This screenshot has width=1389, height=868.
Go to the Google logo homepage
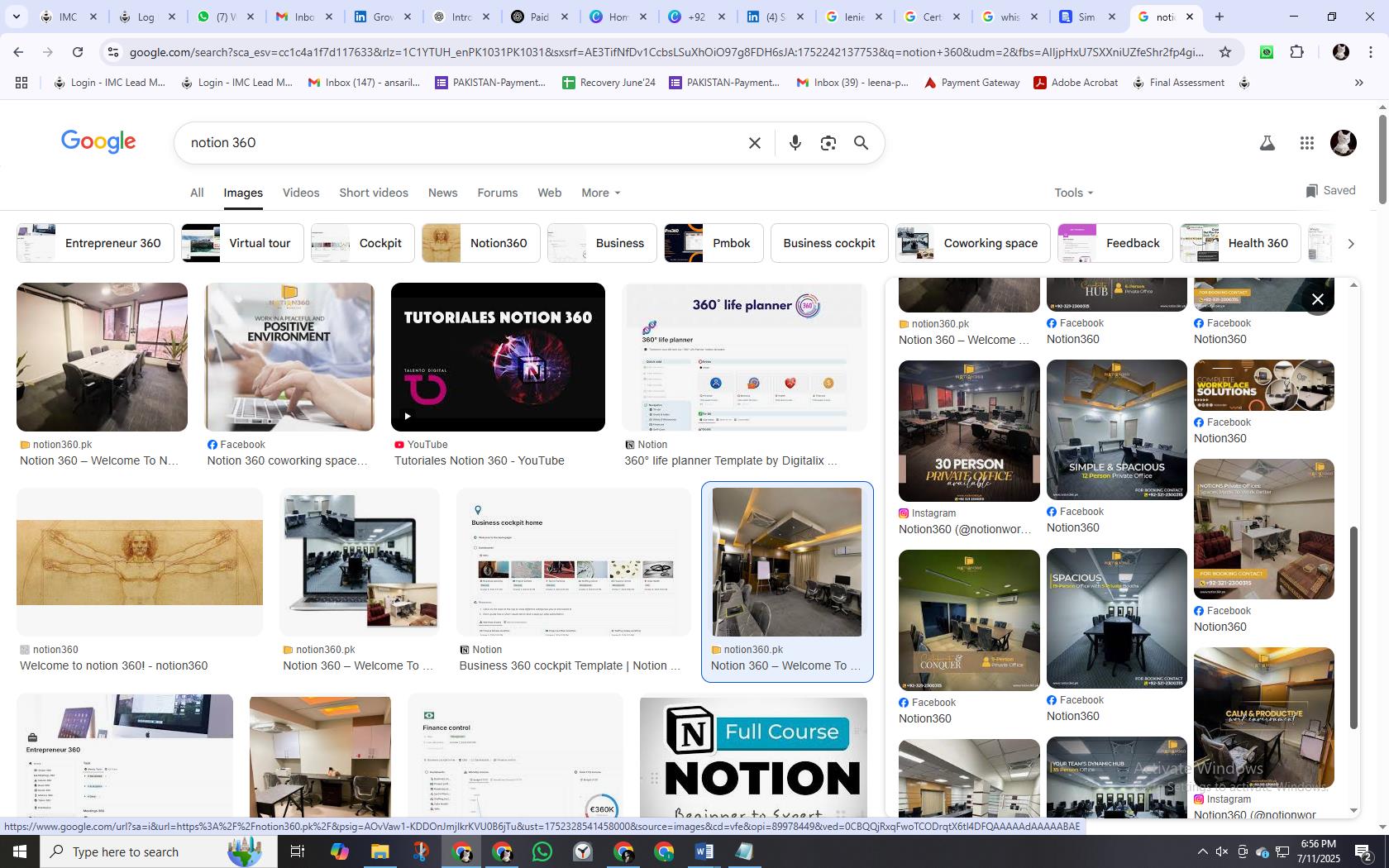[98, 142]
